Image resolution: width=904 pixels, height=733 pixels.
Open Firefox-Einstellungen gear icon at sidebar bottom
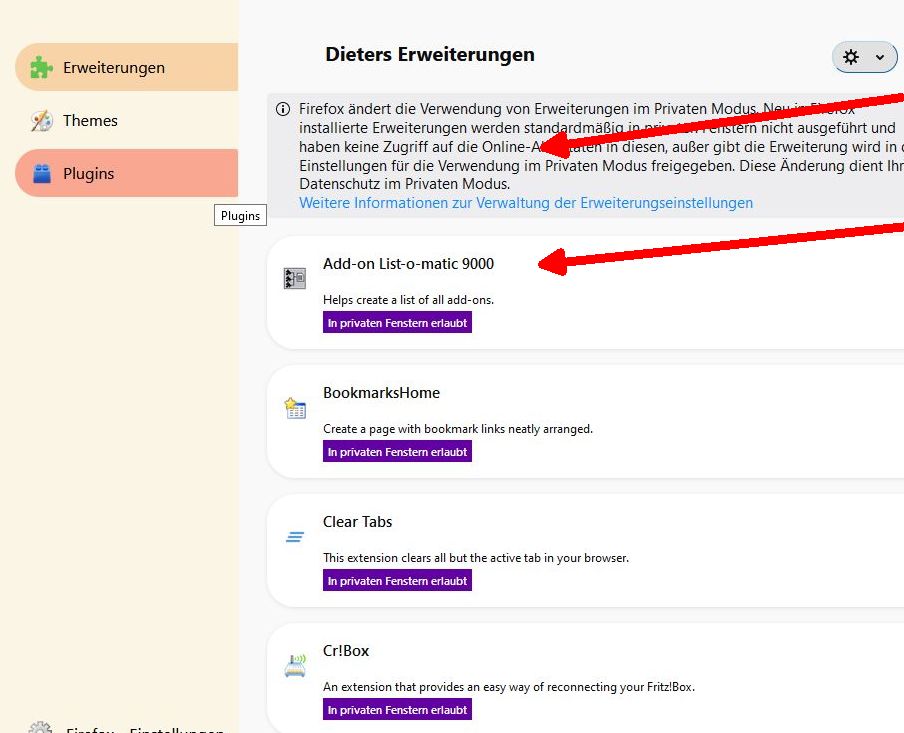[x=40, y=727]
